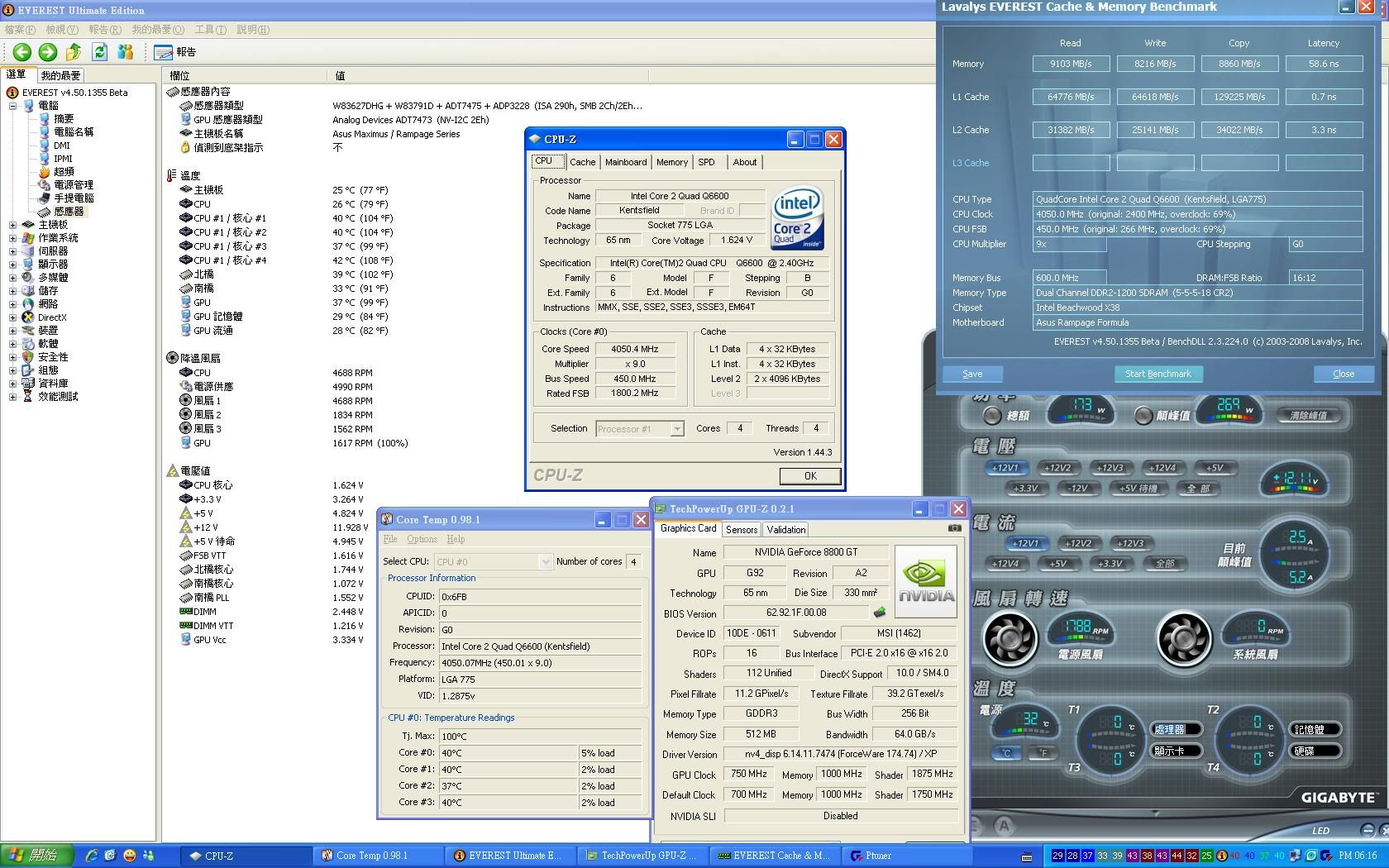Click the NVIDIA logo in GPU-Z
Image resolution: width=1389 pixels, height=868 pixels.
(x=926, y=581)
